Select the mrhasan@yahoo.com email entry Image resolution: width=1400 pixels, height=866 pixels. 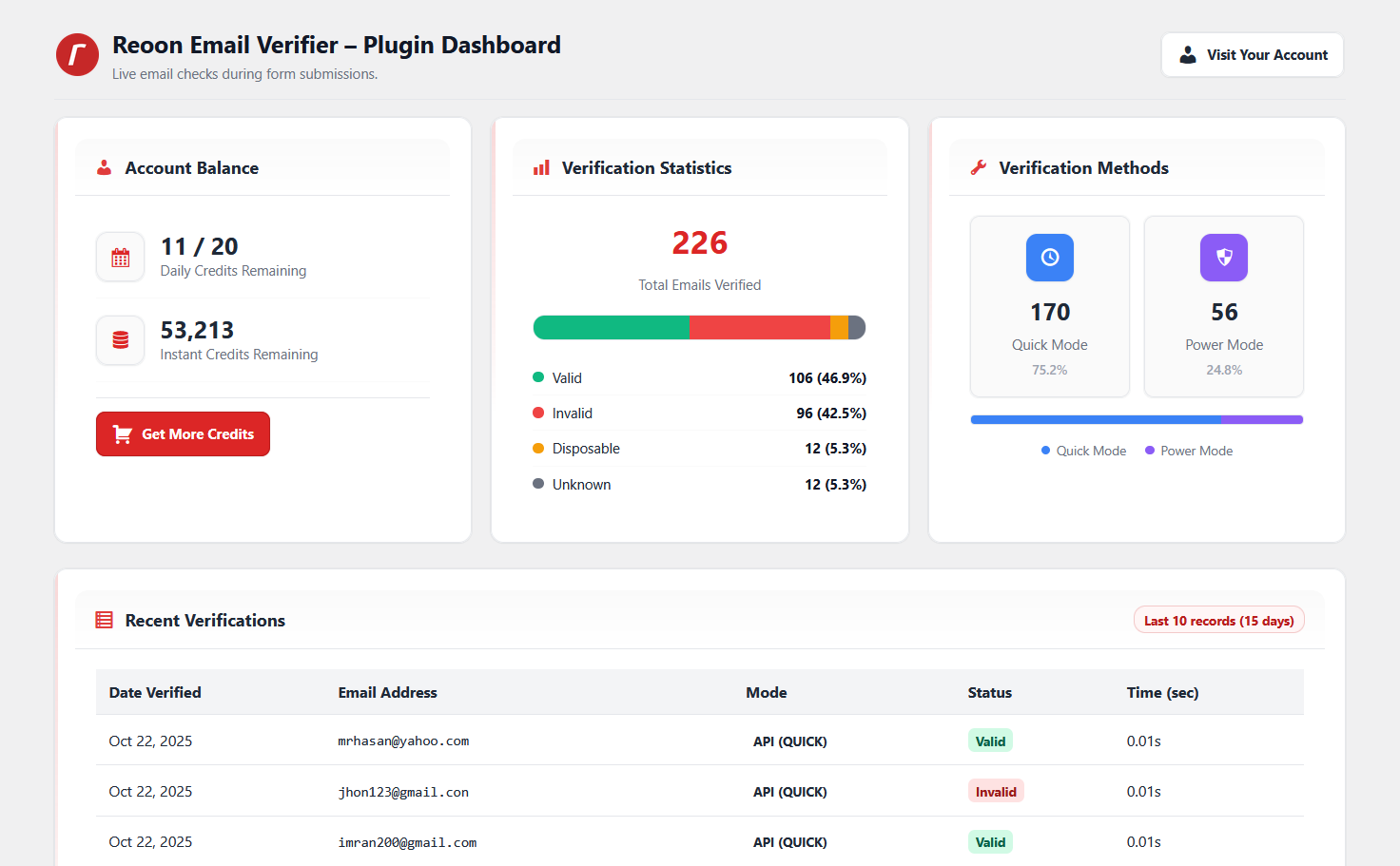[x=403, y=741]
